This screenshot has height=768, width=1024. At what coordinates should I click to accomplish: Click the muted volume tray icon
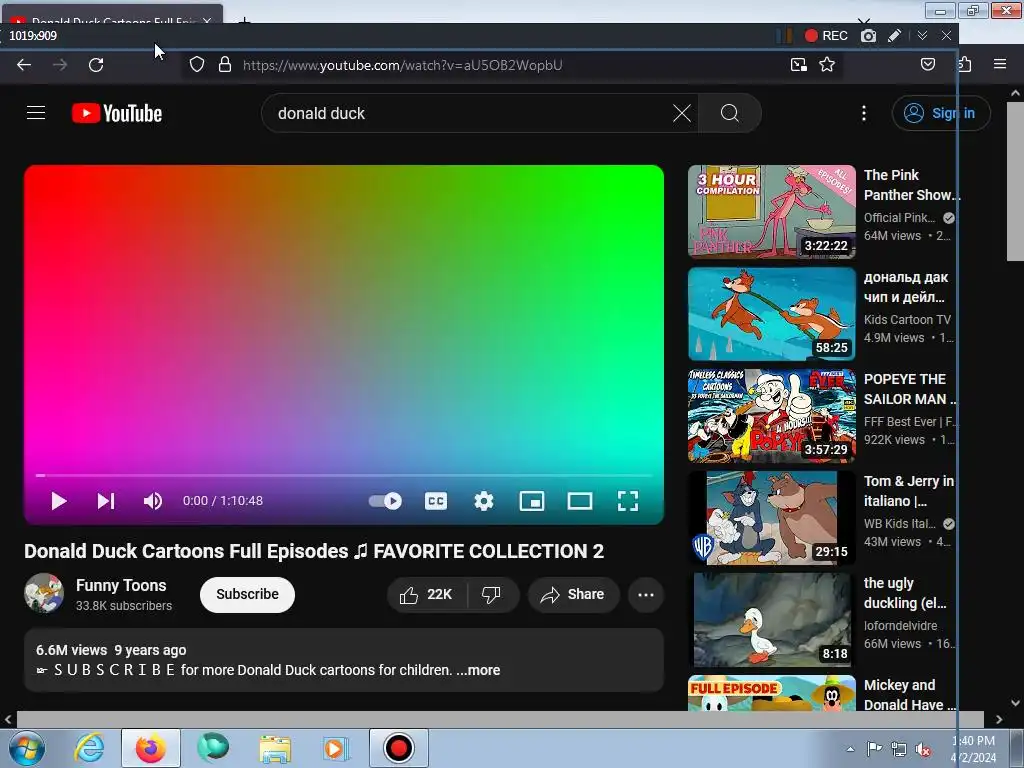click(x=923, y=750)
